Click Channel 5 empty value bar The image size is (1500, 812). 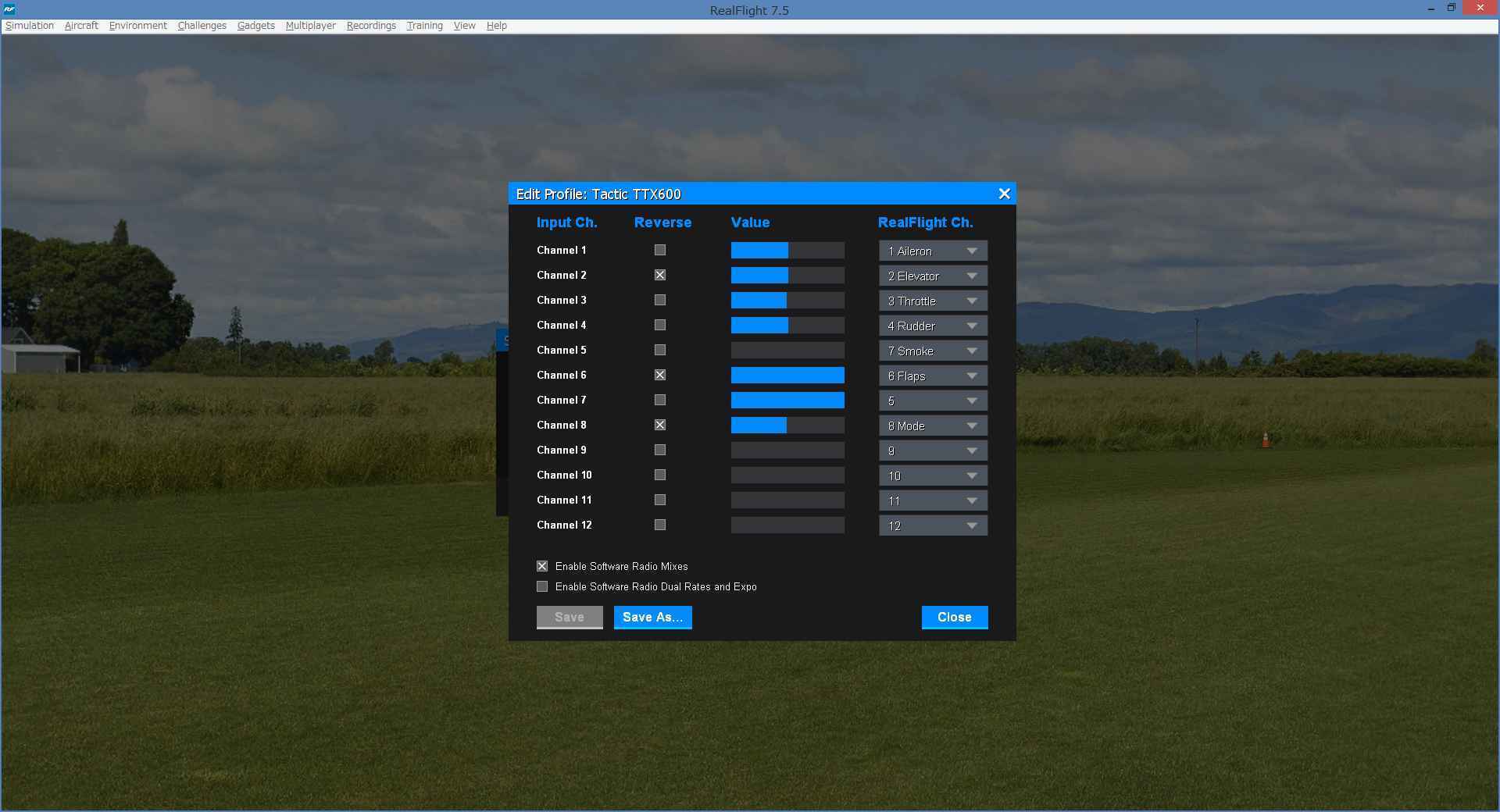[787, 351]
